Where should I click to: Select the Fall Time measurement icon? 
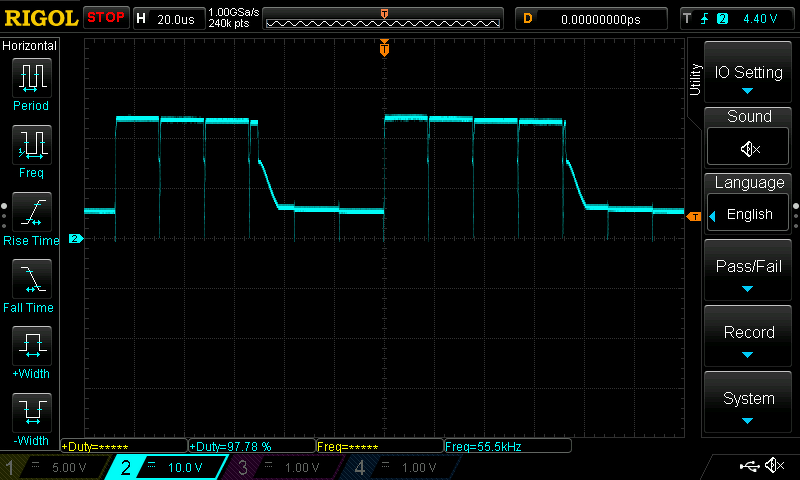pyautogui.click(x=32, y=279)
